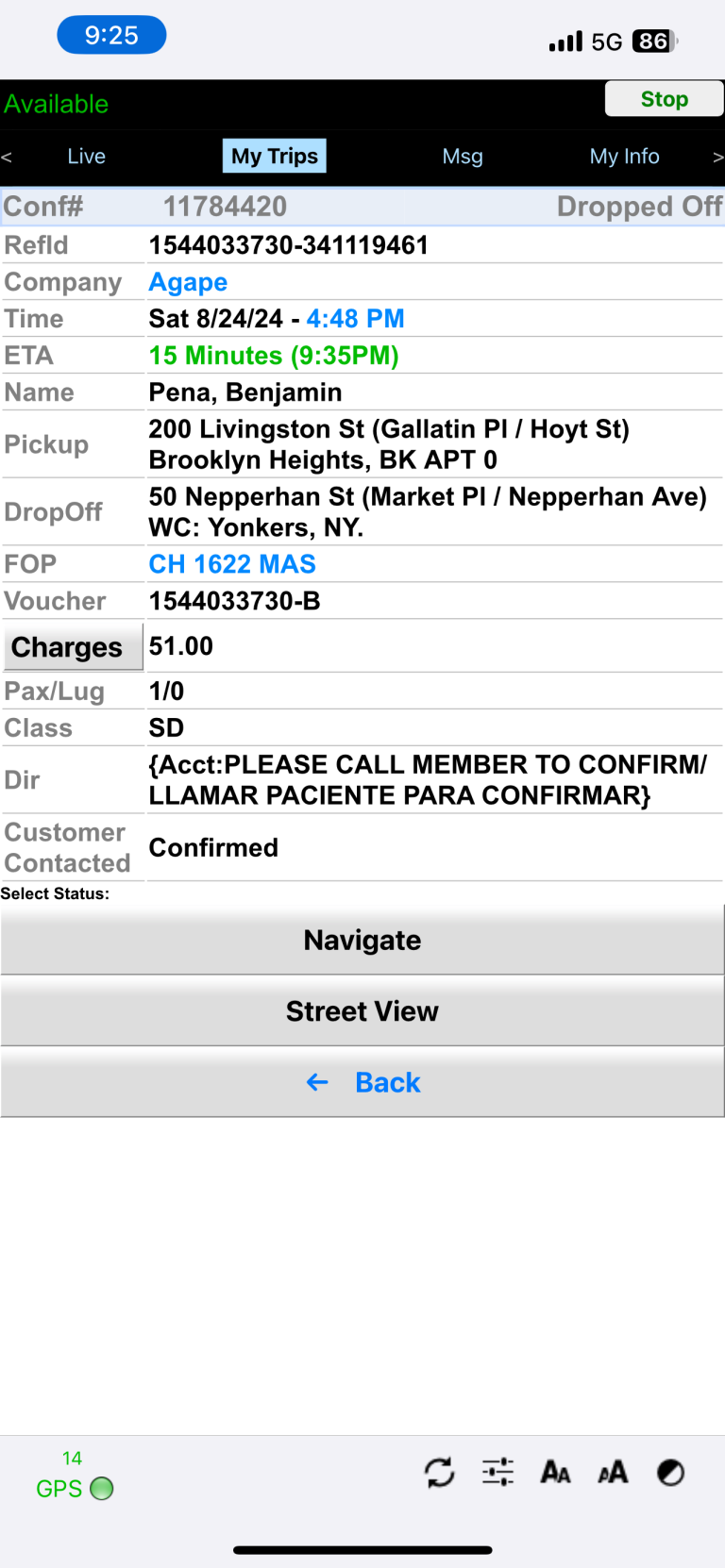Go to the My Info tab

[624, 157]
